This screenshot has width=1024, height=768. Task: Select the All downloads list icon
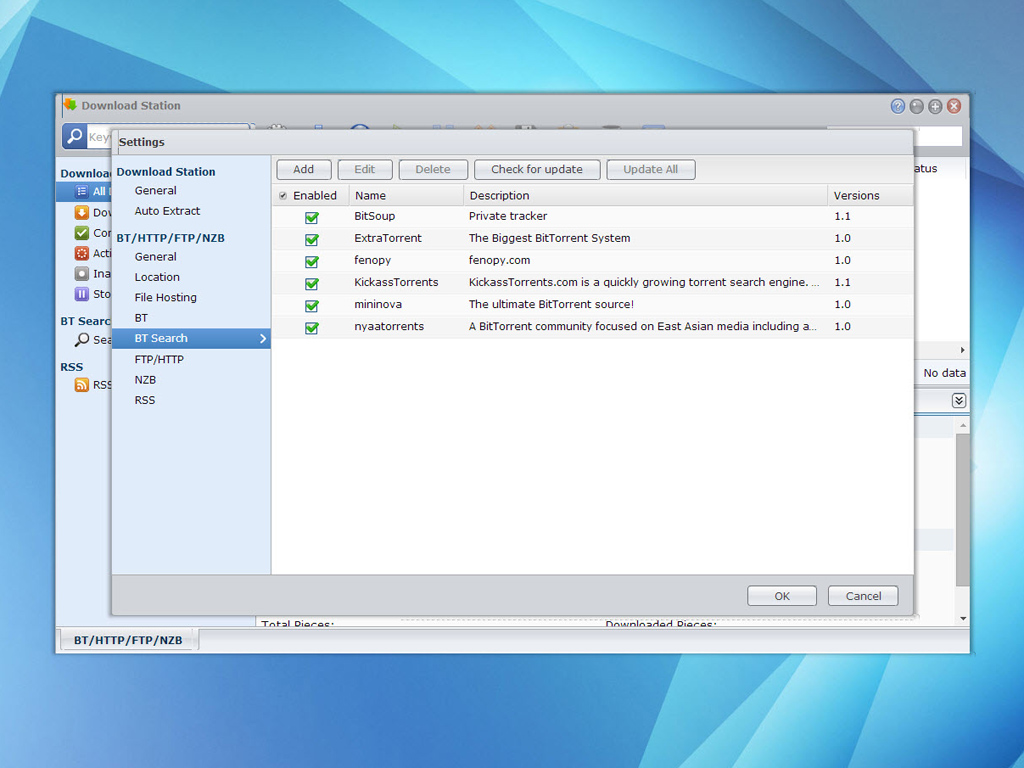point(82,191)
